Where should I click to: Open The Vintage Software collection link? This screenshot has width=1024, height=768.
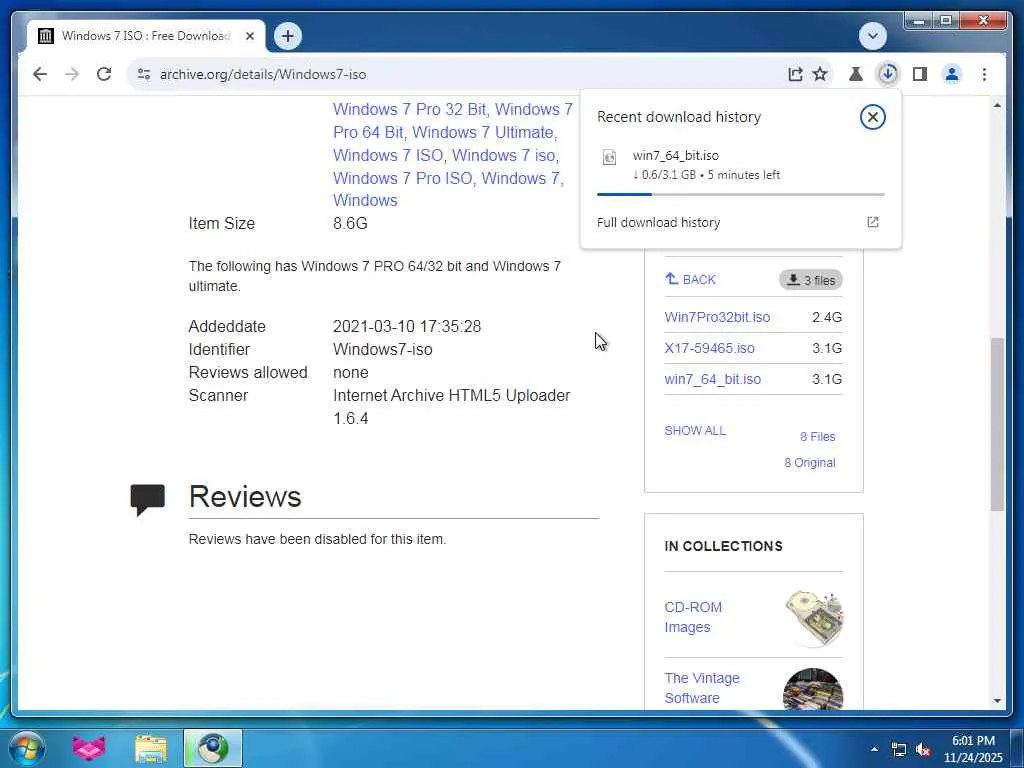pos(702,688)
